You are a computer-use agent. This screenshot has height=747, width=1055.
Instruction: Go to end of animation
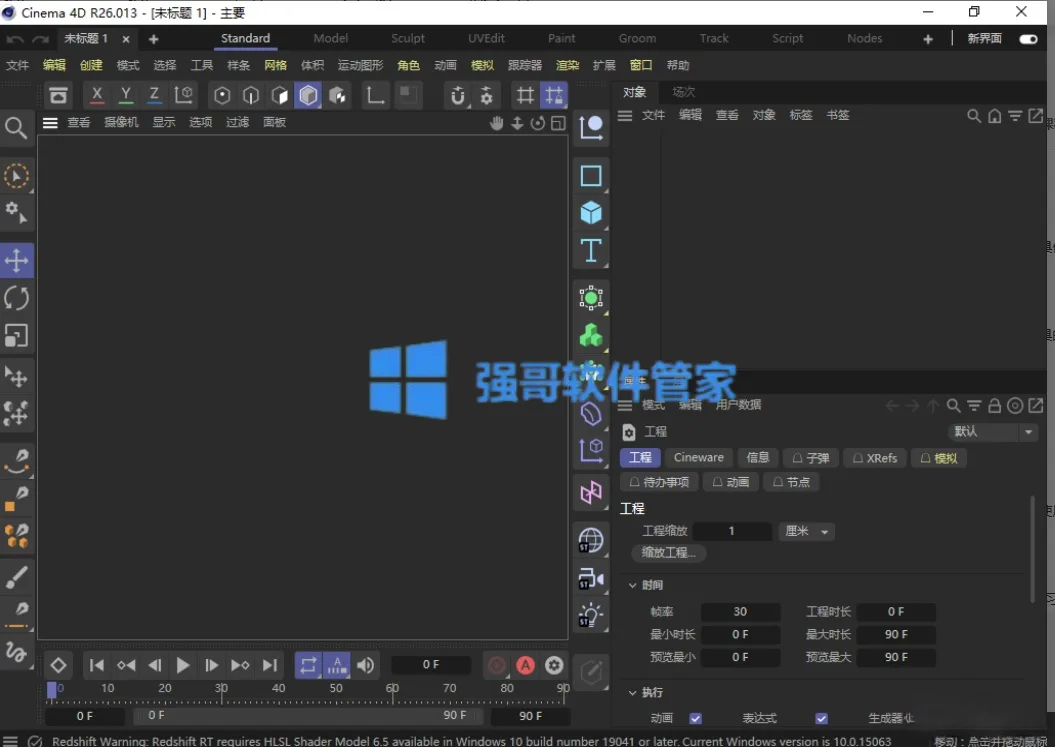(x=270, y=666)
